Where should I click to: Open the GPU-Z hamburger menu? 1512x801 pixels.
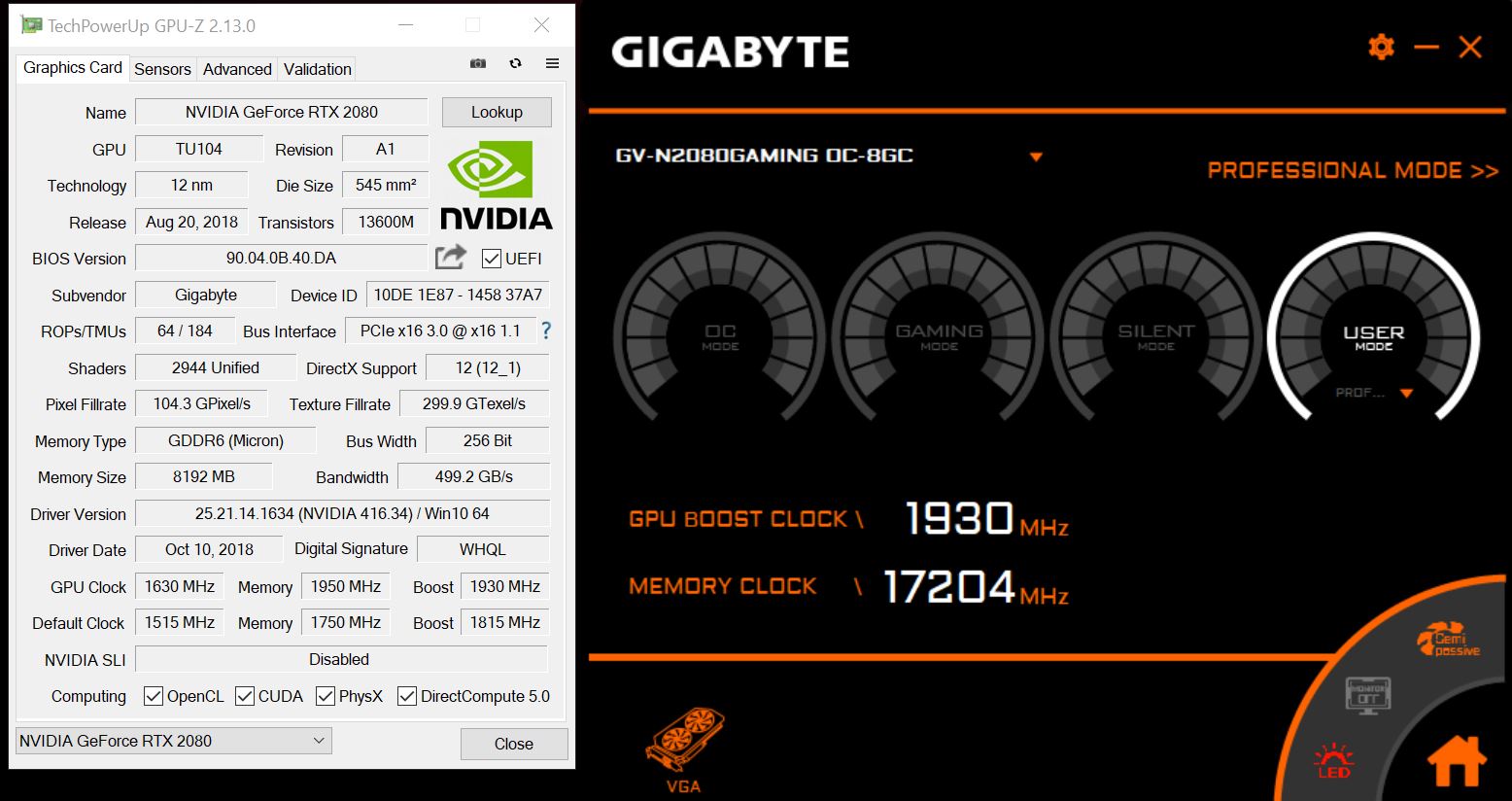[552, 63]
